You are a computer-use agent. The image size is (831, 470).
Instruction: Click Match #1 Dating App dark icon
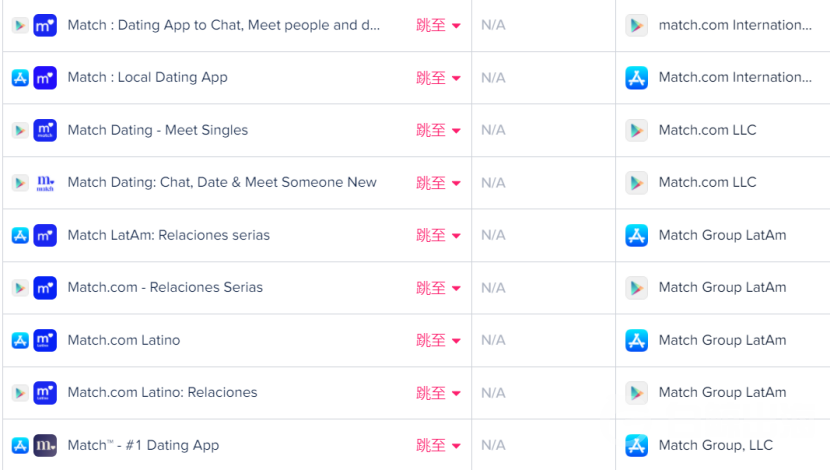[x=45, y=445]
